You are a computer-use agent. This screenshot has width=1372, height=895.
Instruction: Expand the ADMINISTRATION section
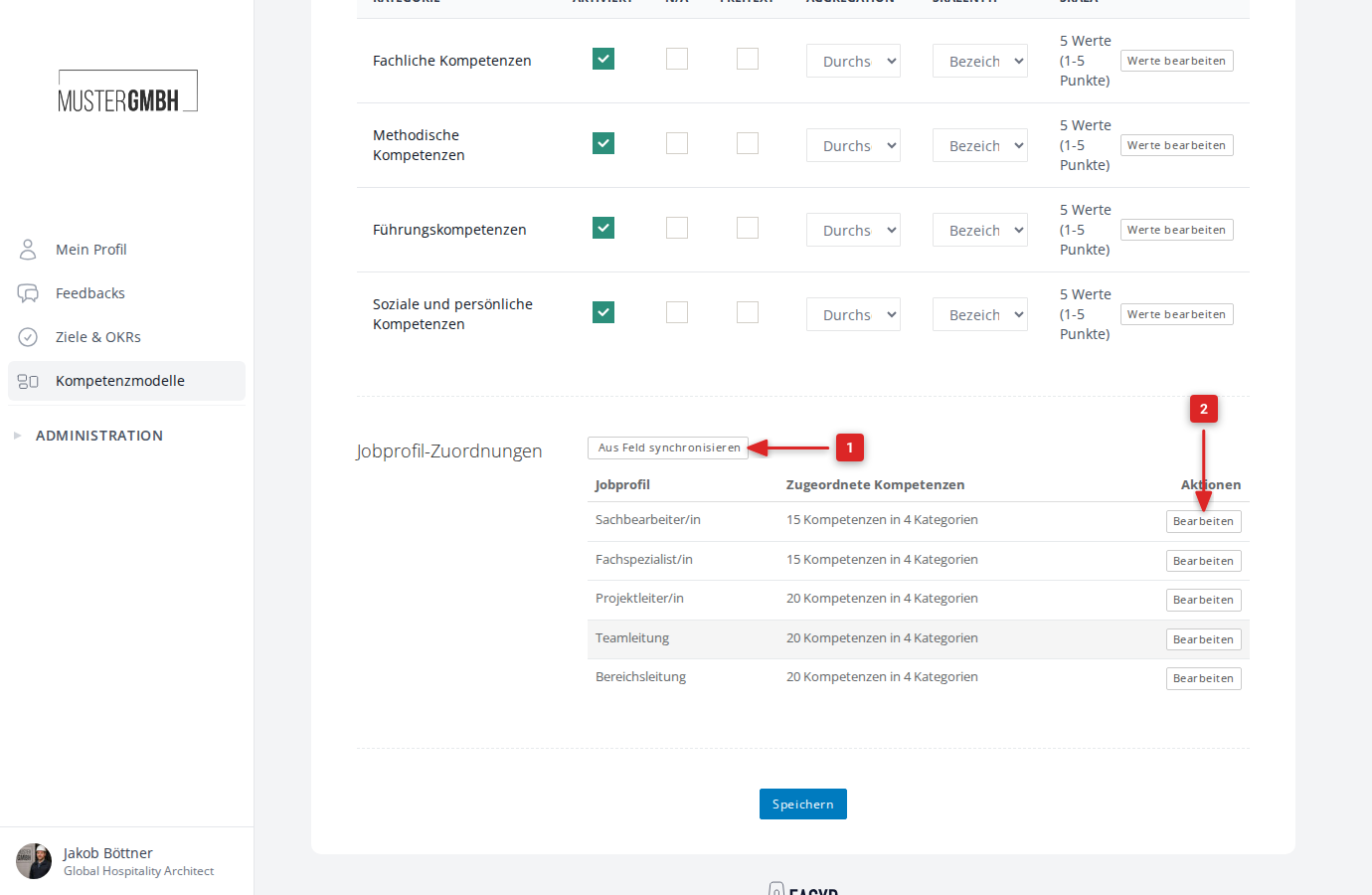(98, 436)
